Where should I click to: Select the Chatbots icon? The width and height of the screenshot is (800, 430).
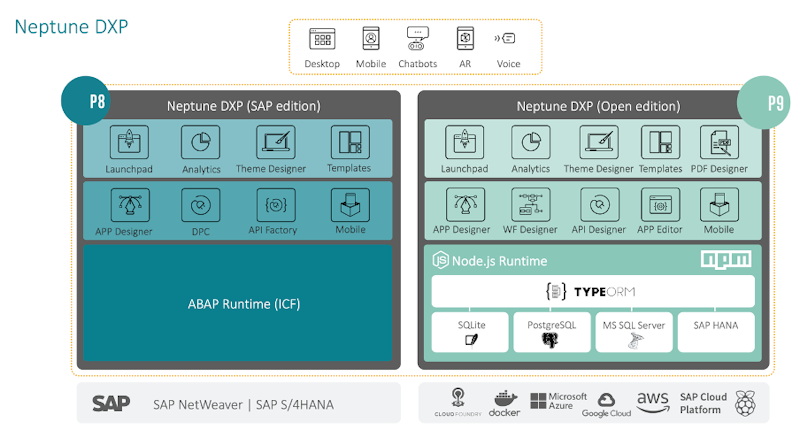(x=417, y=40)
